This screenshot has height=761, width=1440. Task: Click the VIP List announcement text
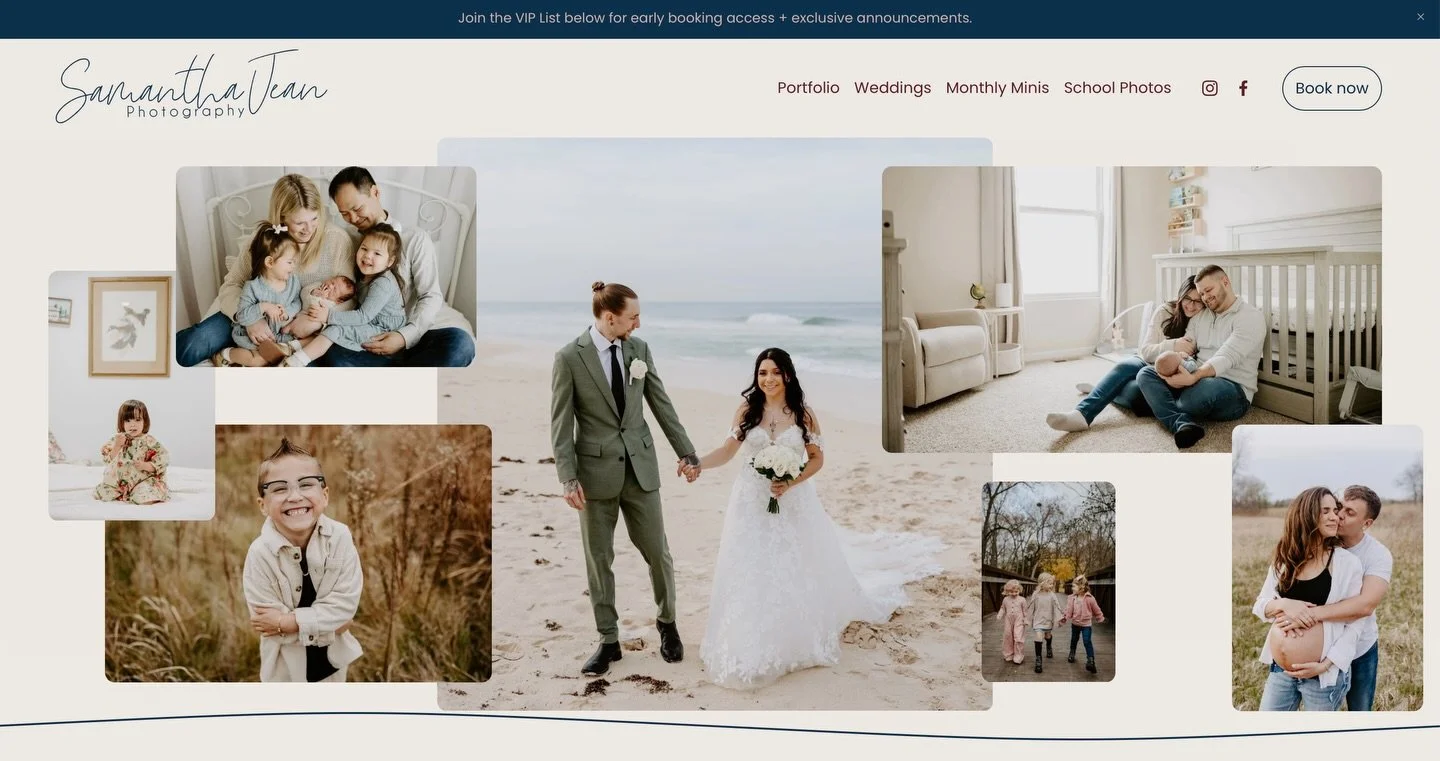click(714, 17)
